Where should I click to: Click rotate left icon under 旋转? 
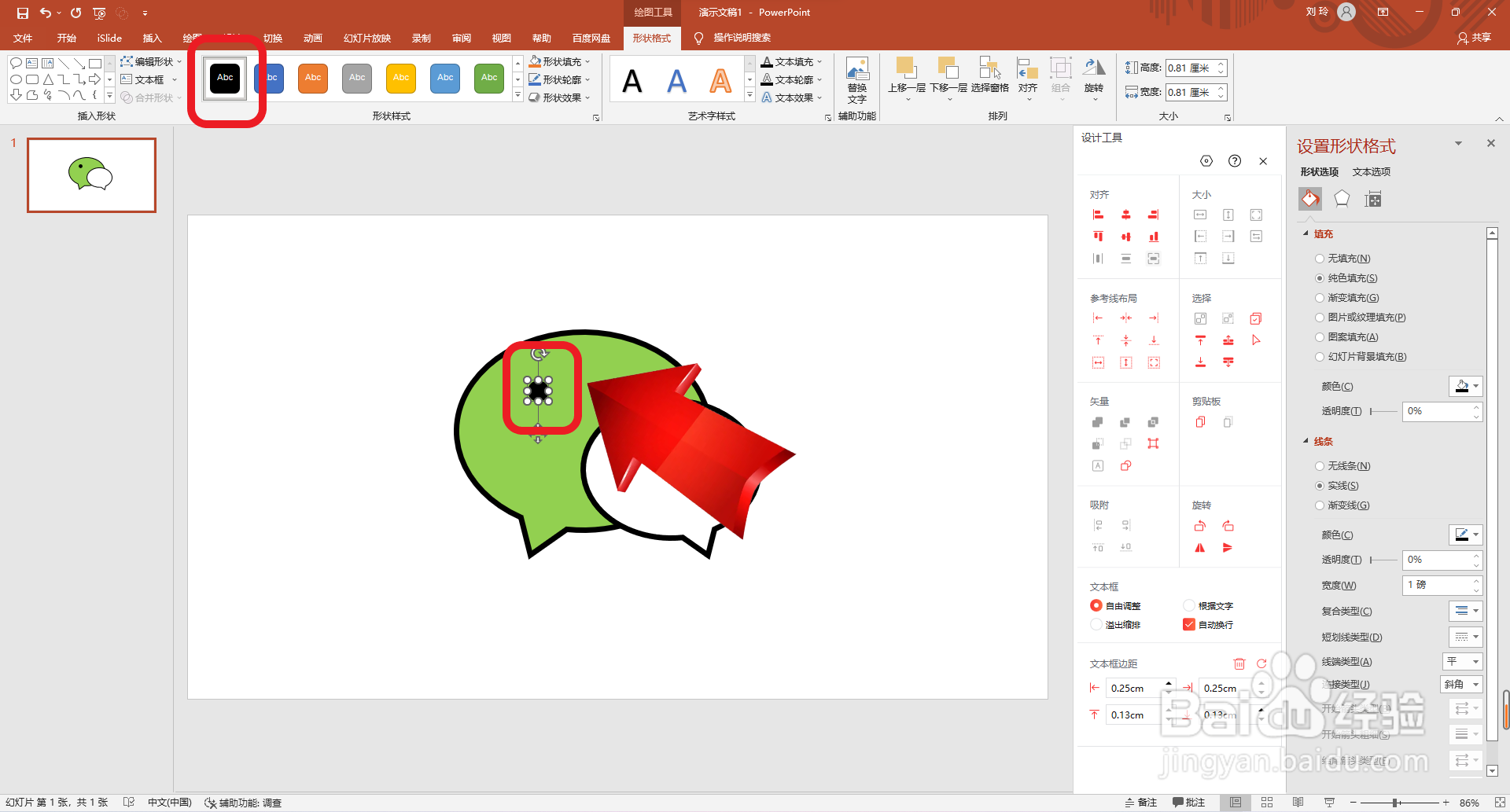click(1200, 526)
